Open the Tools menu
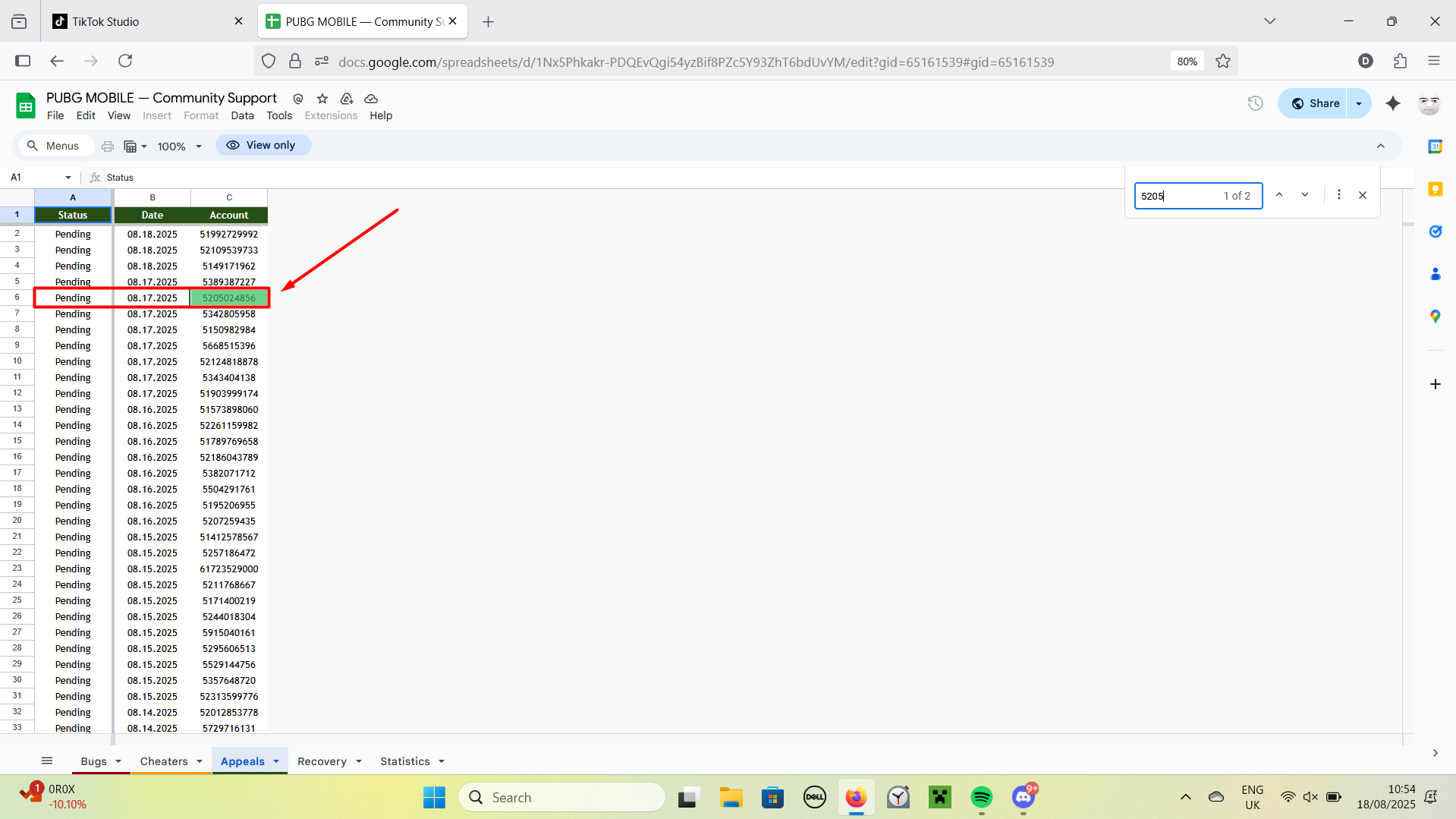Screen dimensions: 1456x819 pyautogui.click(x=279, y=115)
